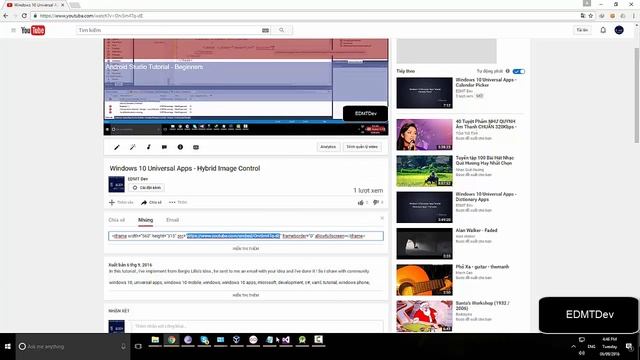Click inside the iframe embed code field
This screenshot has width=640, height=360.
[246, 236]
